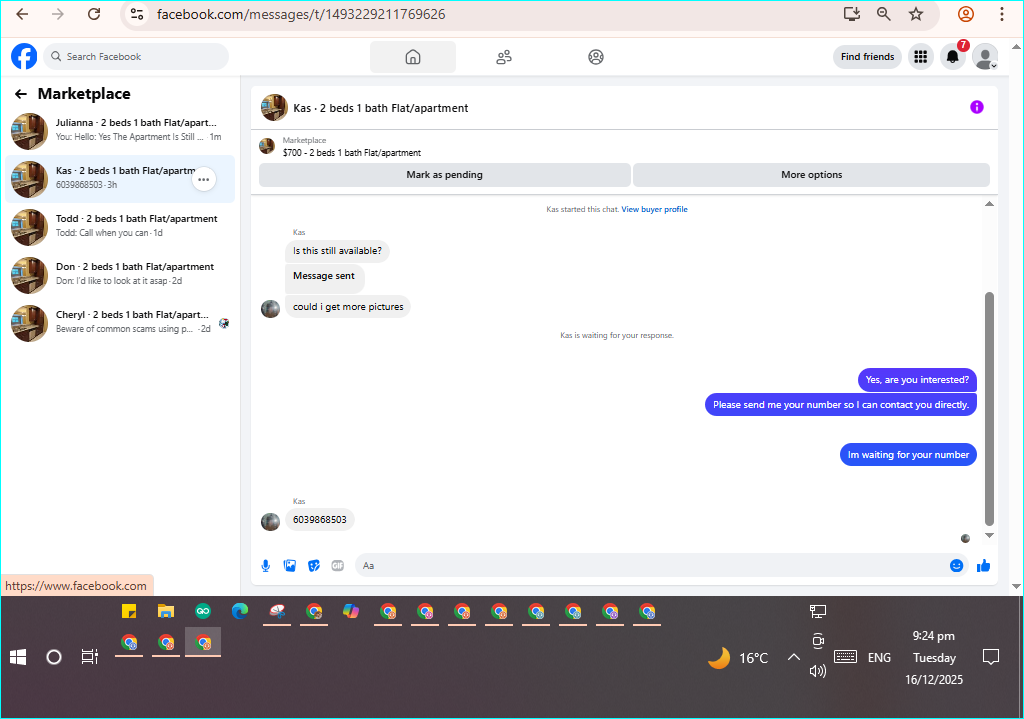Open options menu for Kas conversation
Screen dimensions: 1024x719
pyautogui.click(x=204, y=180)
